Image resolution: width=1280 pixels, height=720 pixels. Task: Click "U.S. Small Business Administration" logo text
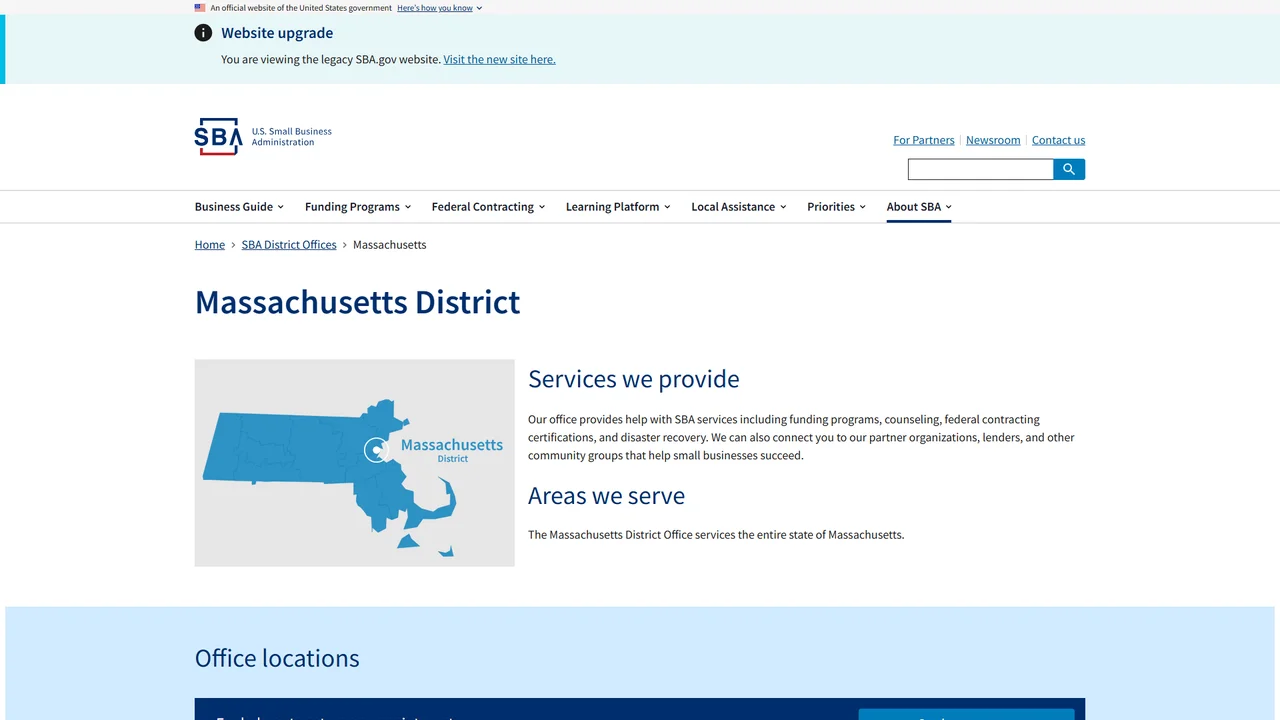(x=292, y=137)
